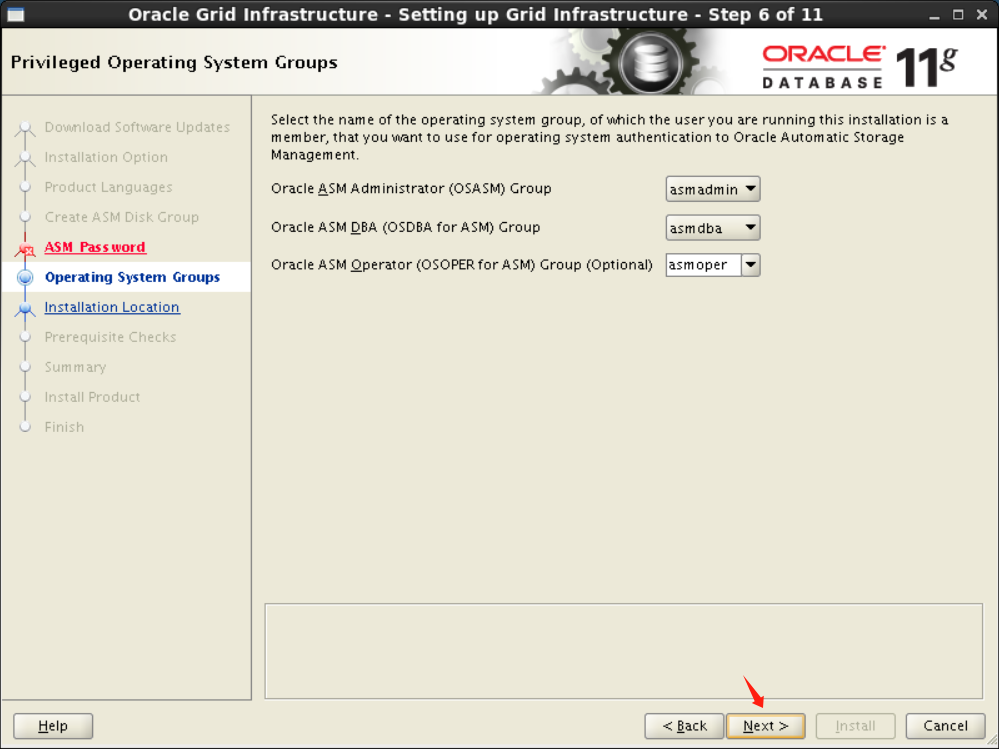Click the Prerequisite Checks step marker
This screenshot has width=999, height=749.
click(x=26, y=337)
